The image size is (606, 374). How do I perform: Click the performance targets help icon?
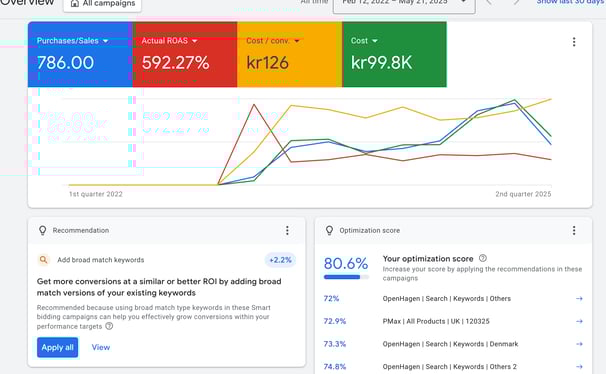[109, 326]
